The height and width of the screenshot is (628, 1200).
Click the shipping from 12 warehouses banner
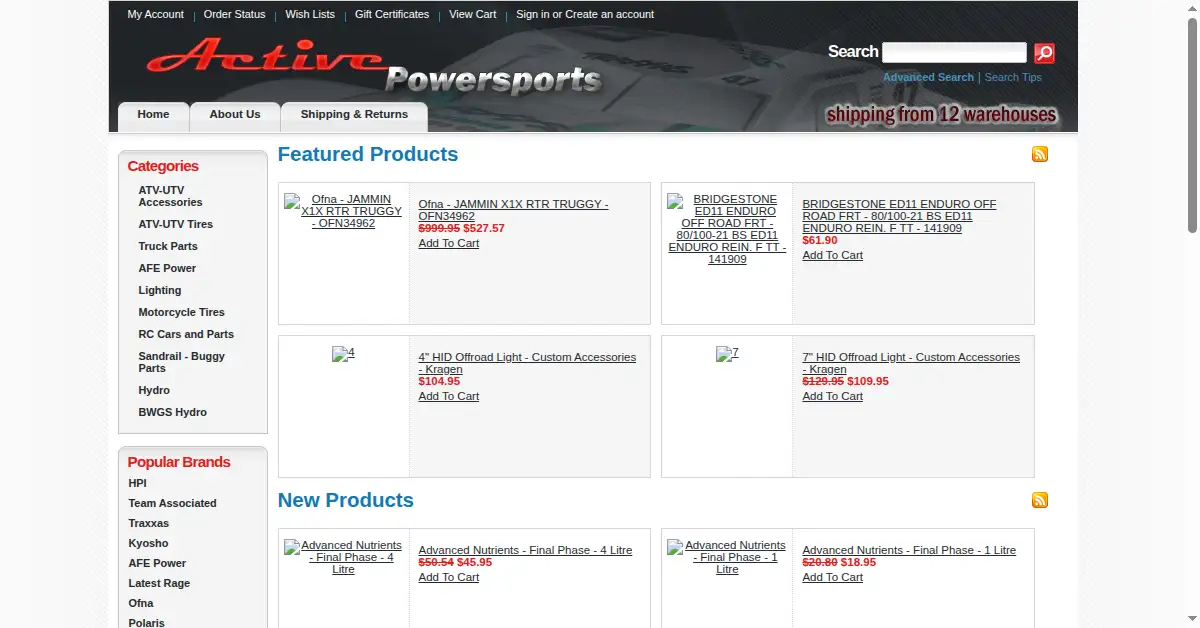[941, 115]
